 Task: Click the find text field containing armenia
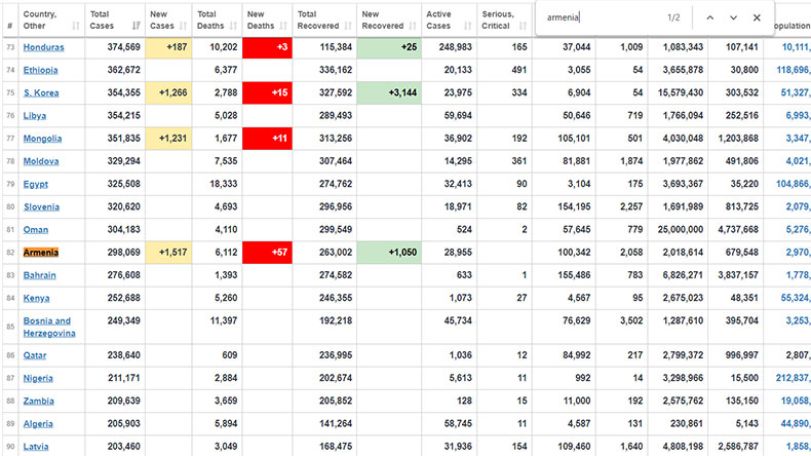603,18
